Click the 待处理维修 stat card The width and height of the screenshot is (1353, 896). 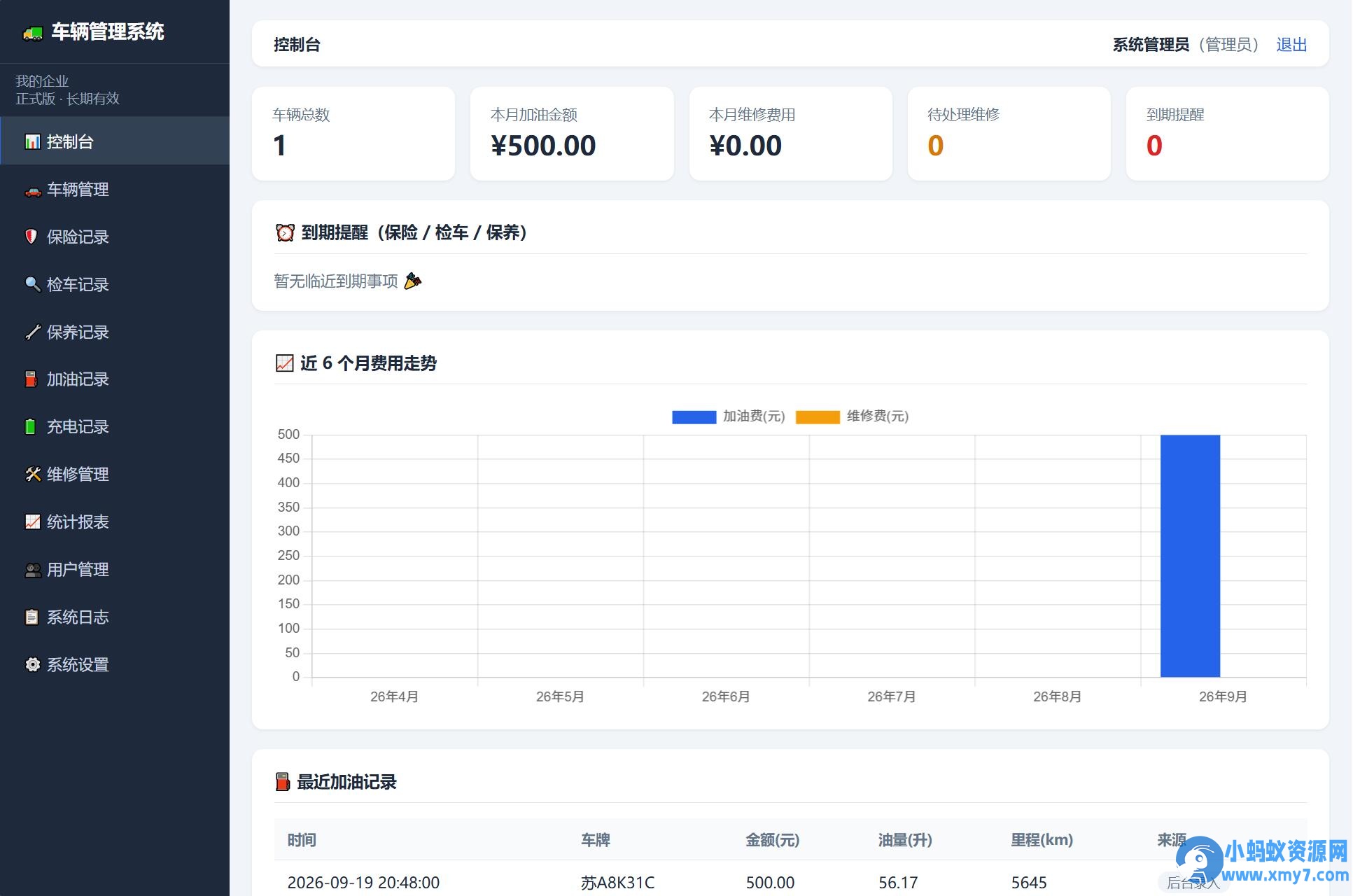click(1009, 134)
